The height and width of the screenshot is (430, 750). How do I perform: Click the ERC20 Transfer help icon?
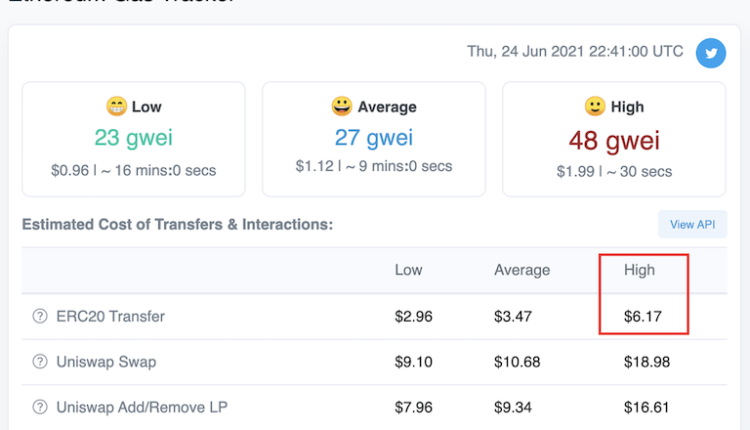tap(40, 316)
